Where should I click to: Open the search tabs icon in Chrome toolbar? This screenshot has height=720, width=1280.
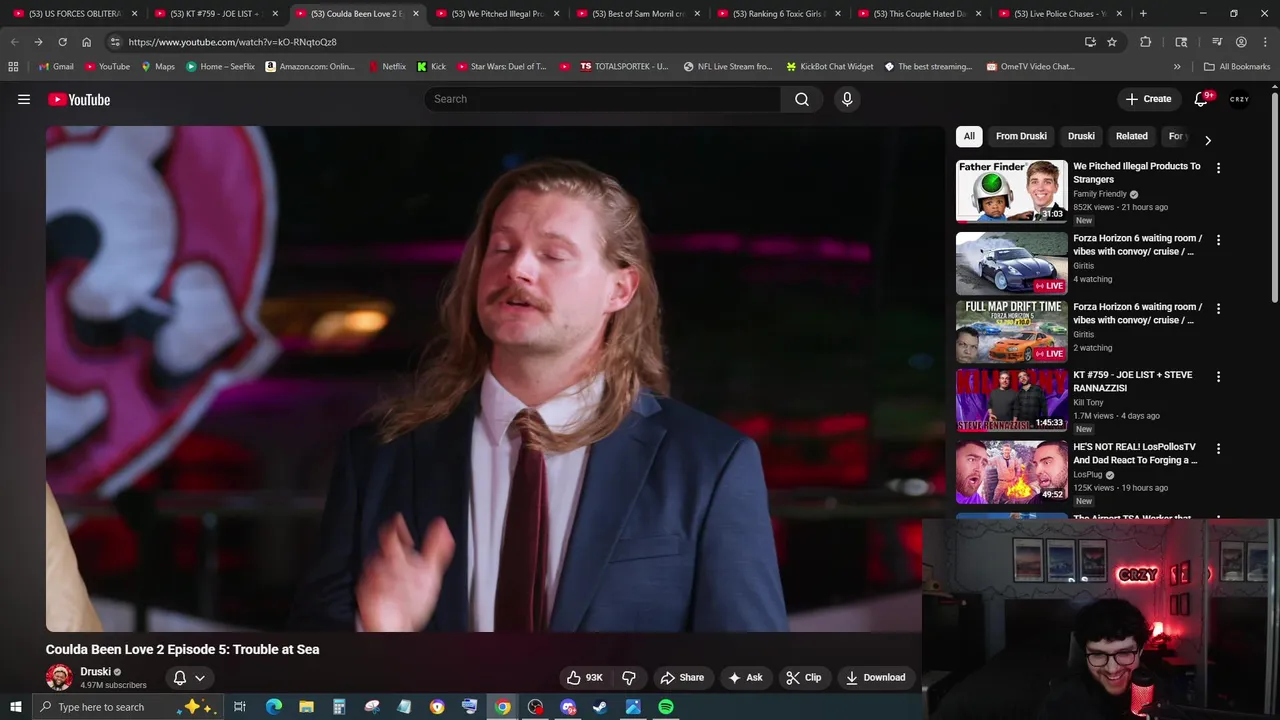1181,42
